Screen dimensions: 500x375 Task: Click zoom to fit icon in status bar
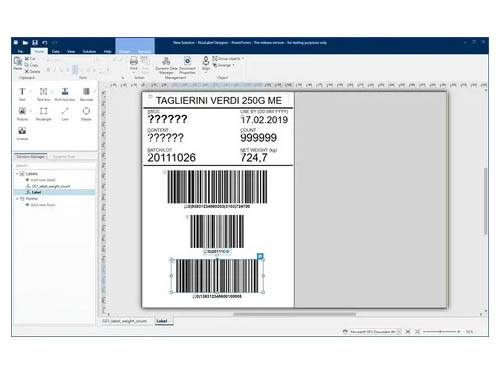(x=408, y=332)
